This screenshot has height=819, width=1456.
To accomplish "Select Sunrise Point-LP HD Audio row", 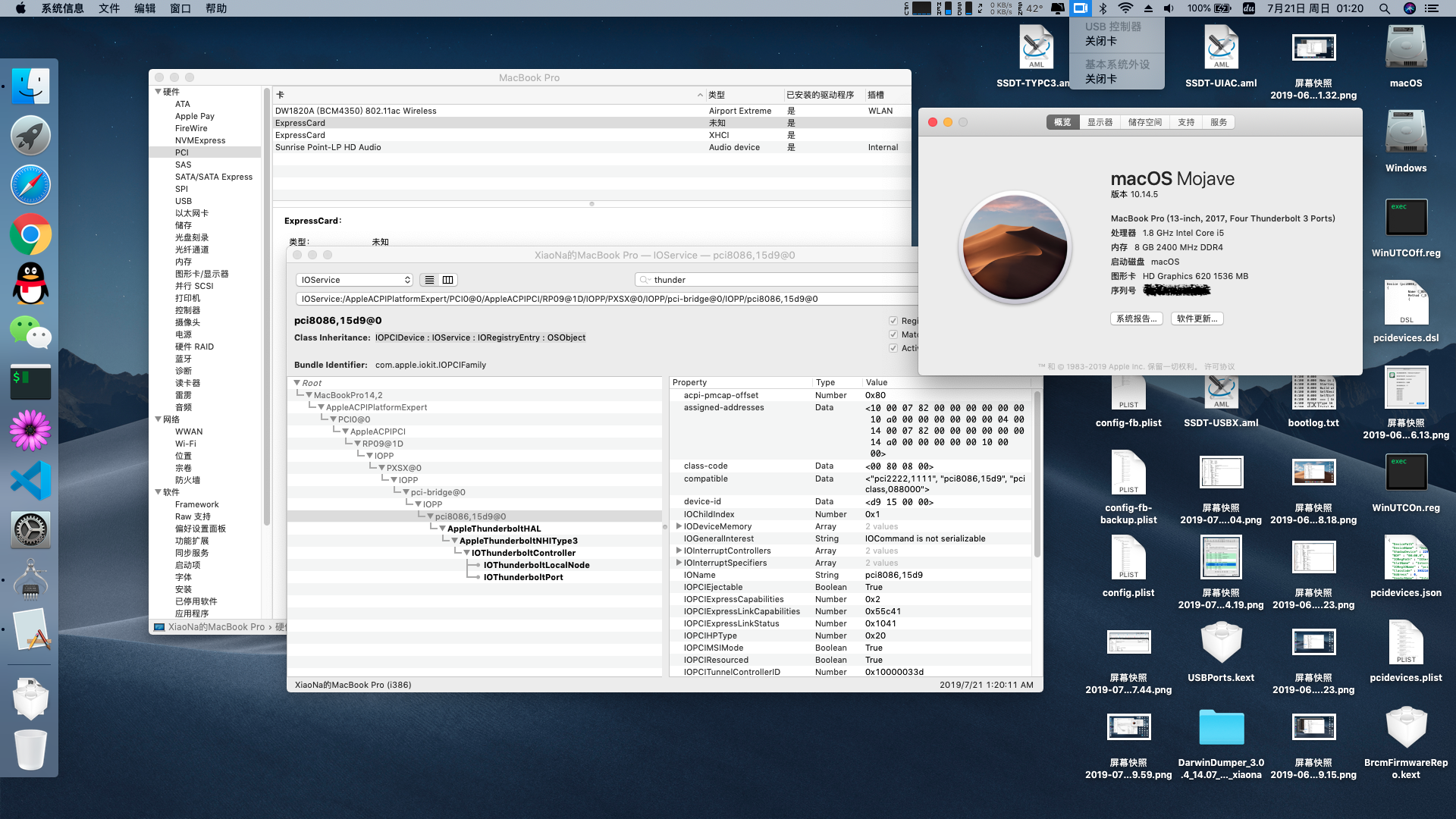I will (591, 147).
